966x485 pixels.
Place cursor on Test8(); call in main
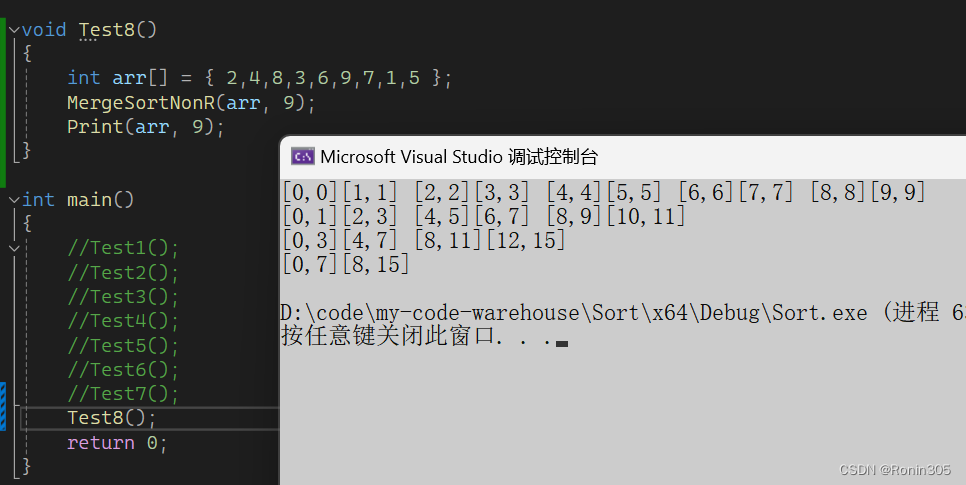(x=112, y=418)
